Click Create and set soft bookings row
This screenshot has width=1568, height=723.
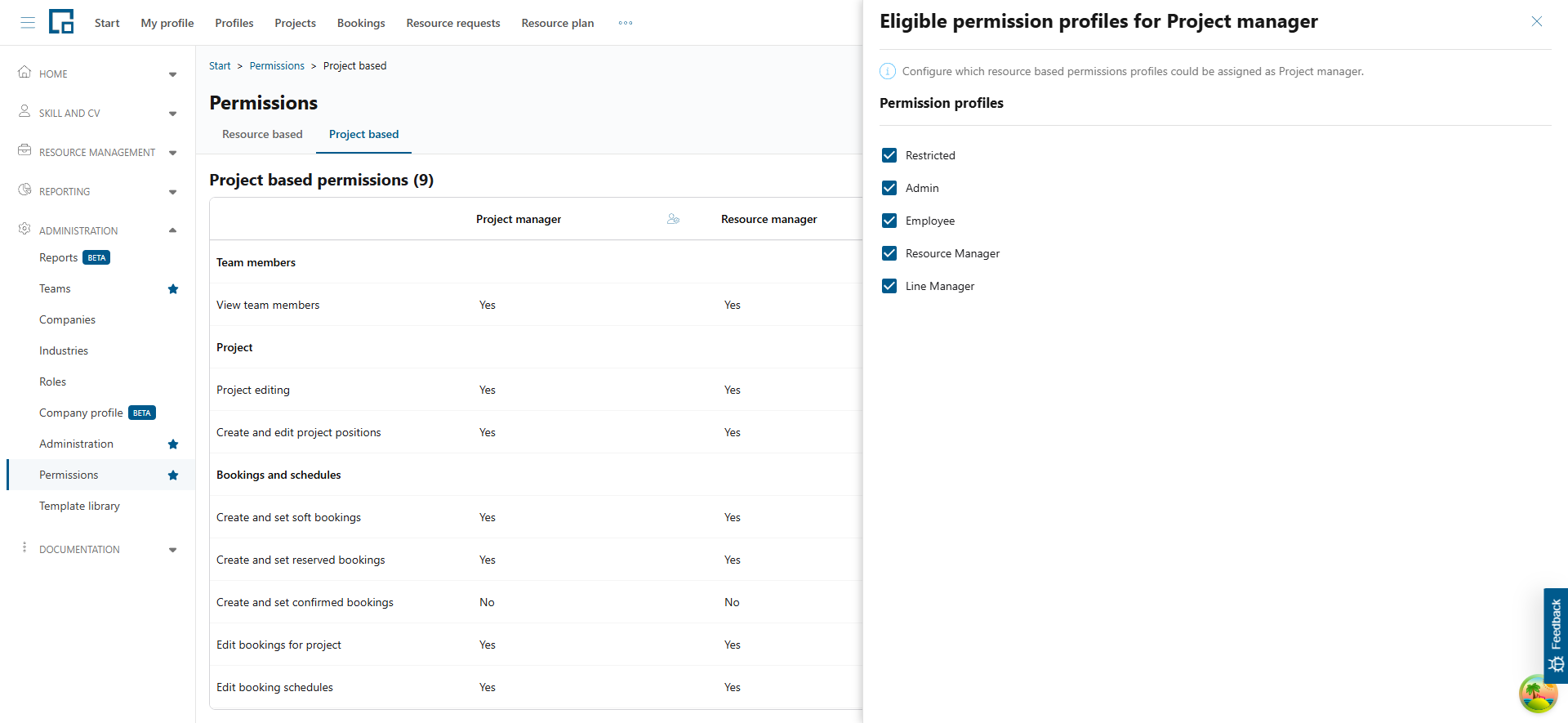[288, 517]
